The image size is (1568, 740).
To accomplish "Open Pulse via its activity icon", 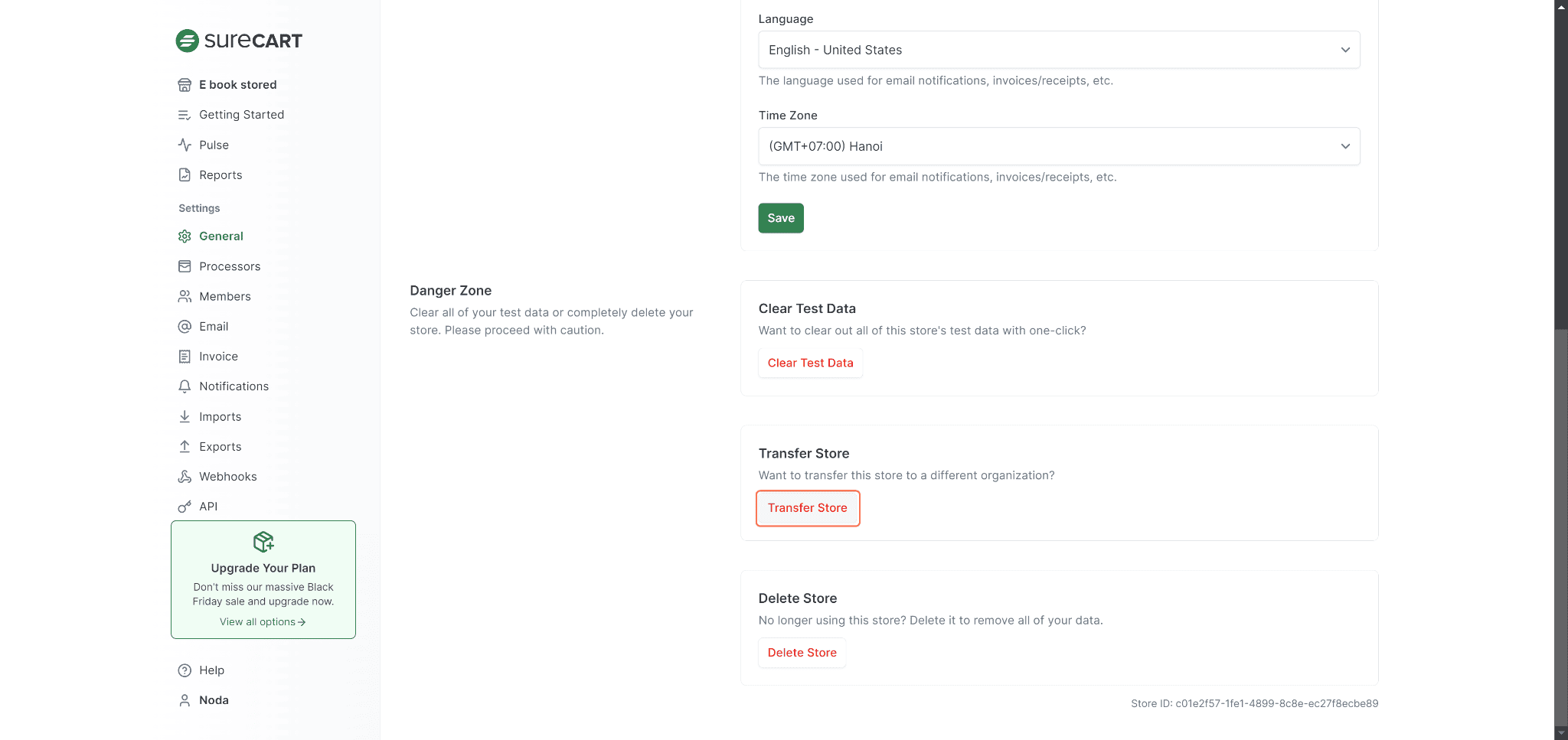I will 185,145.
